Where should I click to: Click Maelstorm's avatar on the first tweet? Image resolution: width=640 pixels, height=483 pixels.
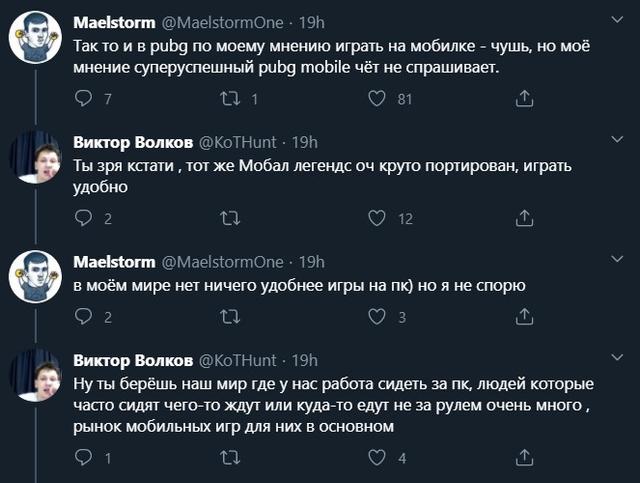click(x=32, y=37)
